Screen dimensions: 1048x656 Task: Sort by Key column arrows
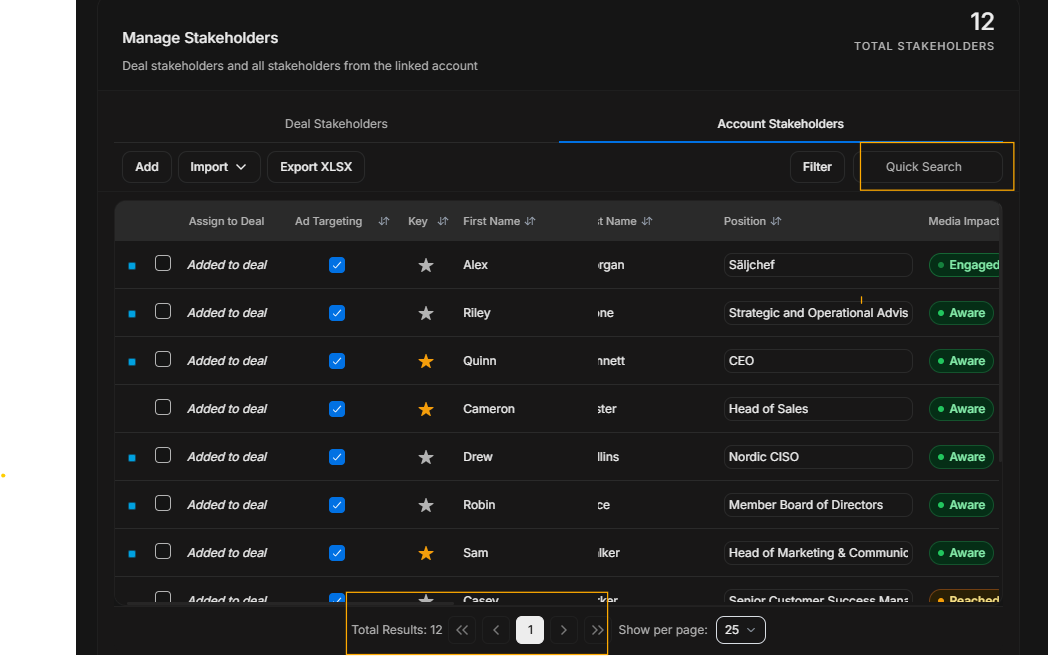(x=442, y=221)
